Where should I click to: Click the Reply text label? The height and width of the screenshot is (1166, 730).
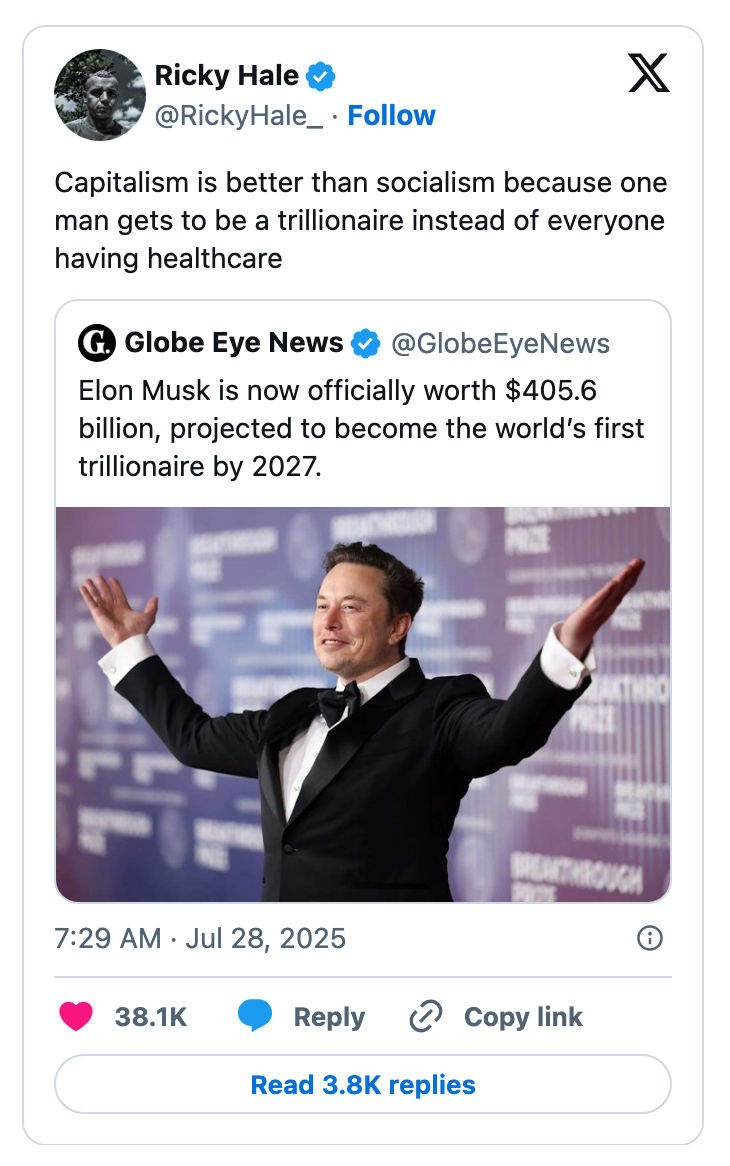pos(329,1017)
